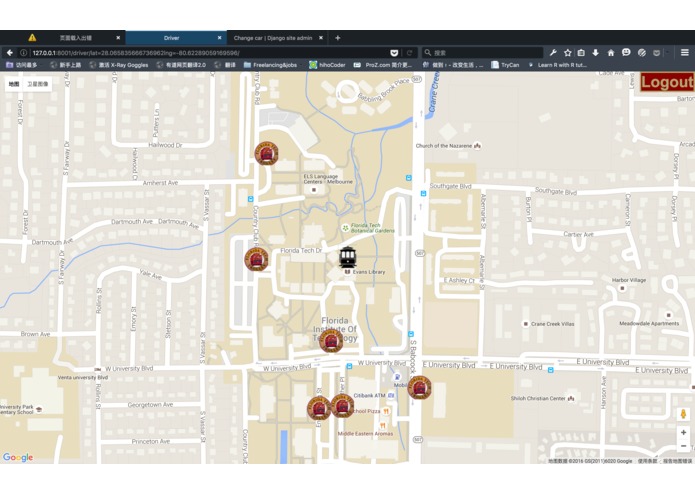Save page with the Pocket icon in address bar
The height and width of the screenshot is (494, 695).
coord(394,53)
